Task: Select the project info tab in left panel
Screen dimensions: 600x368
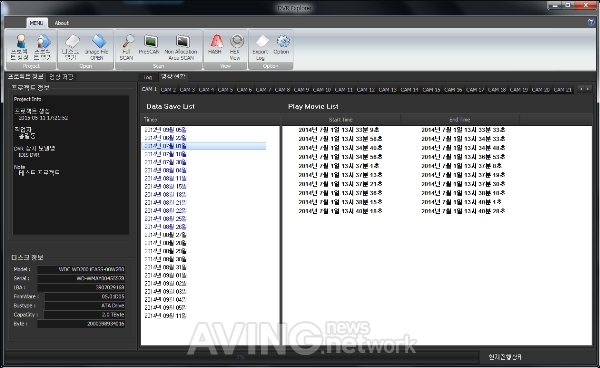Action: [26, 77]
